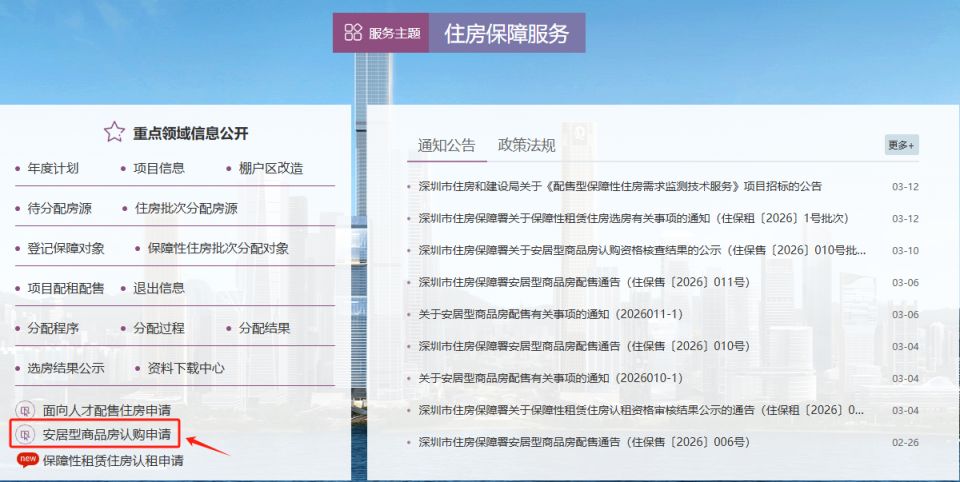Open the 选房结果公示 link
The image size is (960, 482).
66,368
